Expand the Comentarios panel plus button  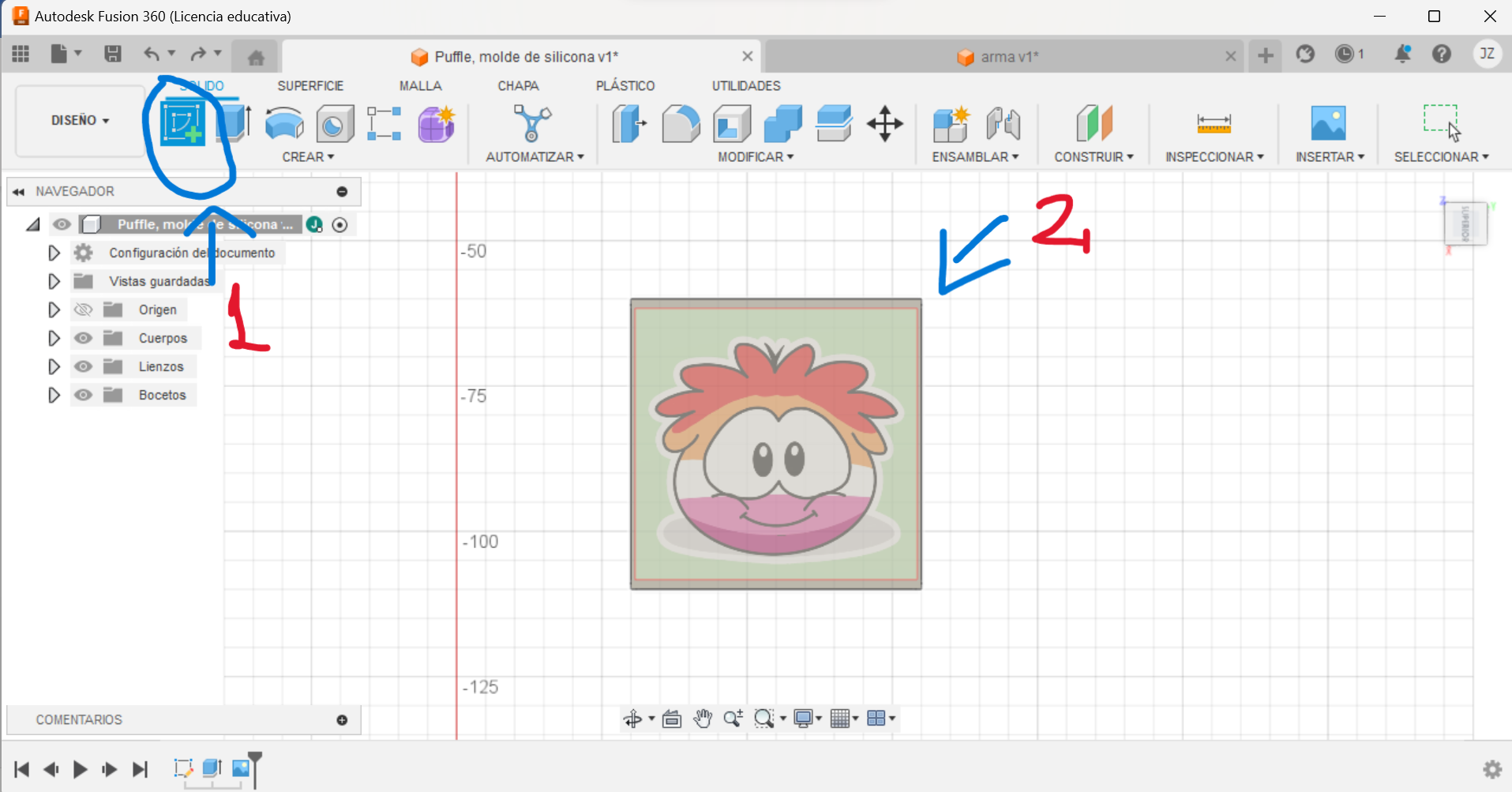[x=342, y=720]
